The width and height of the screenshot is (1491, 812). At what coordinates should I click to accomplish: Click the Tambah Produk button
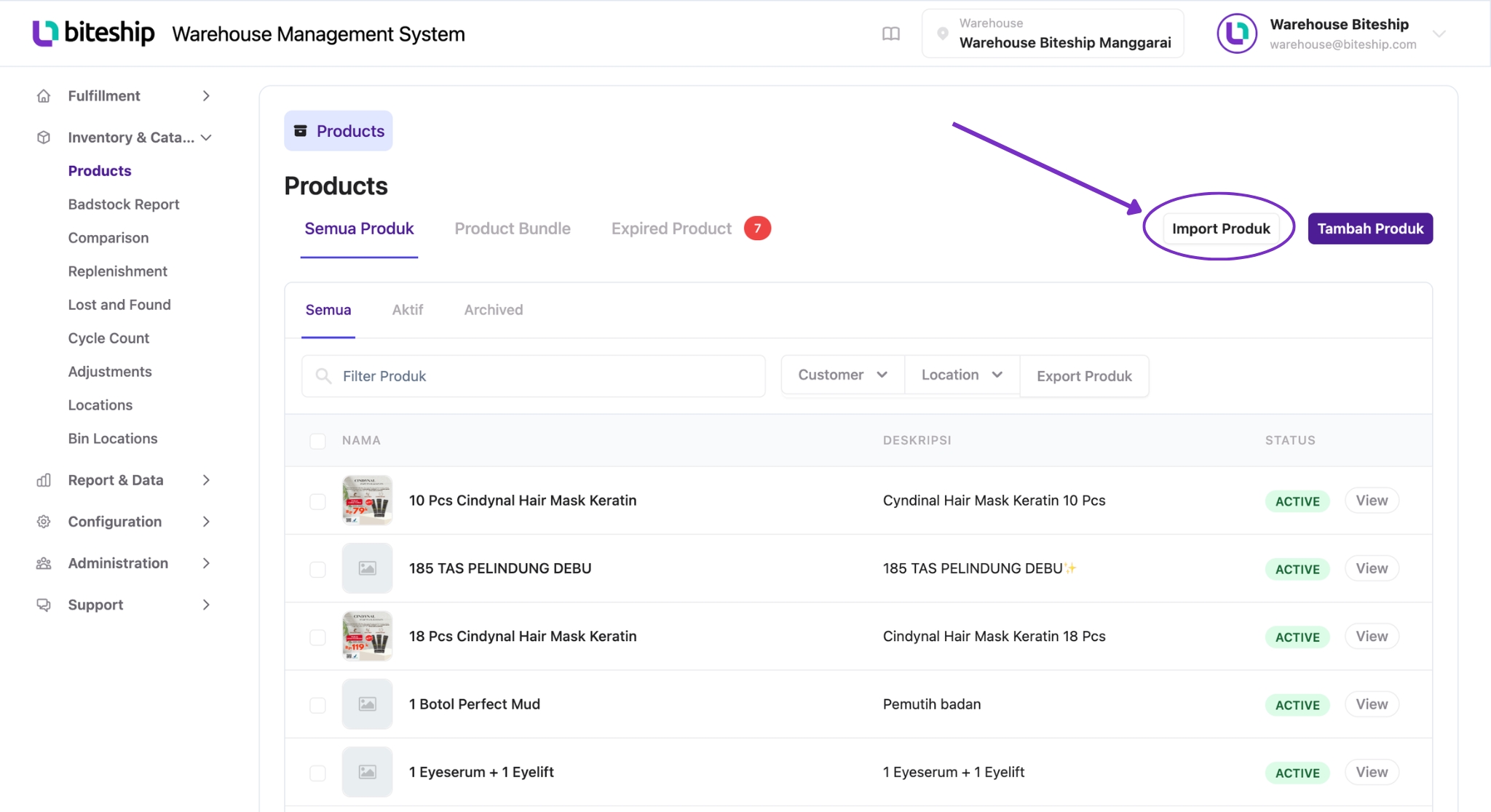point(1370,228)
